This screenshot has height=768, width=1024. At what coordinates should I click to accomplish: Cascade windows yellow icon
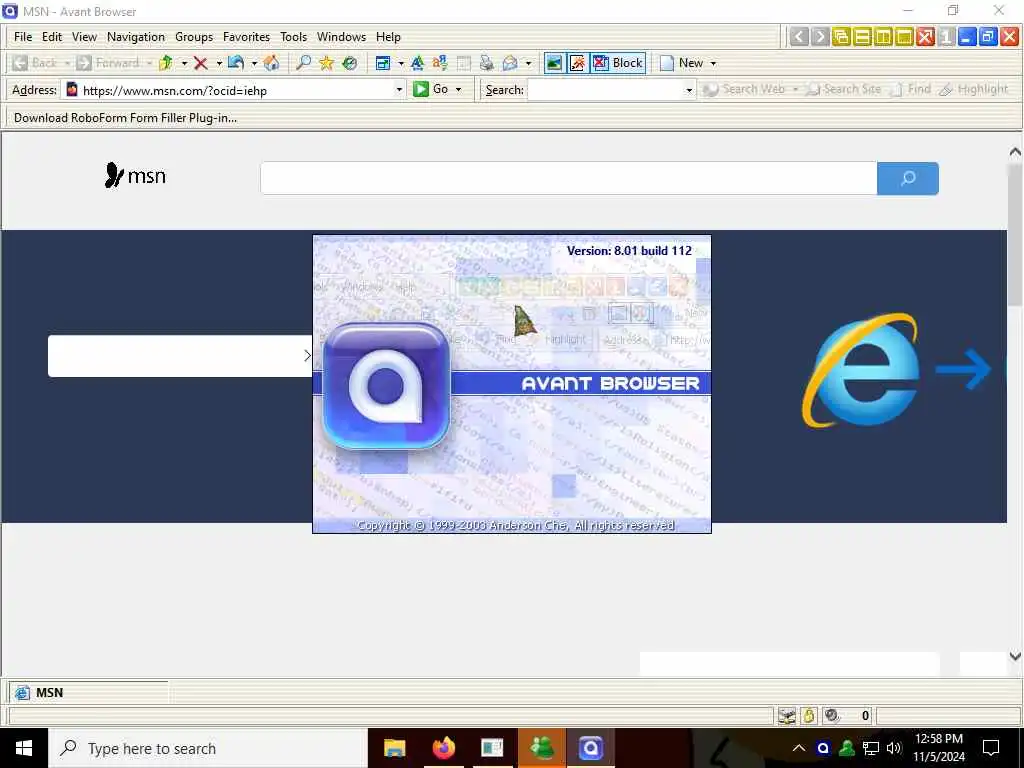coord(841,37)
